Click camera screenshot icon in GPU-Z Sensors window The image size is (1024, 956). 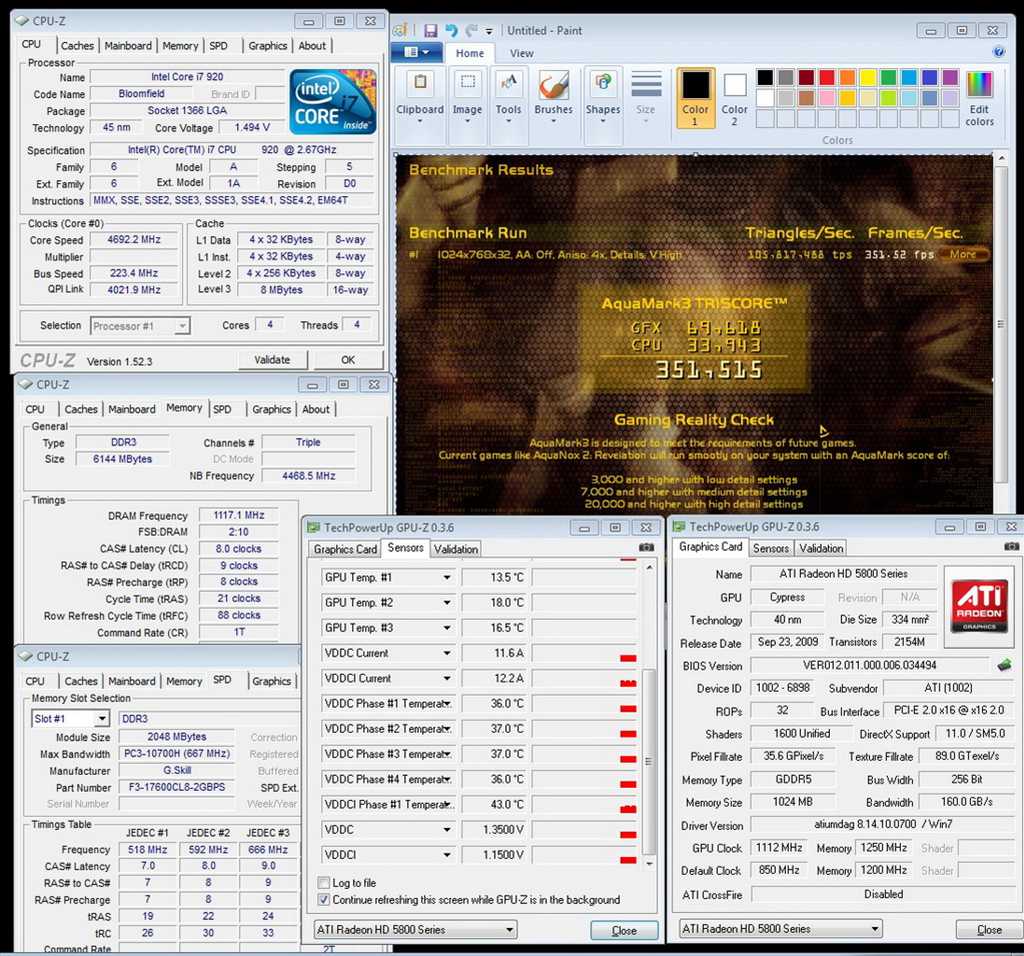[646, 548]
